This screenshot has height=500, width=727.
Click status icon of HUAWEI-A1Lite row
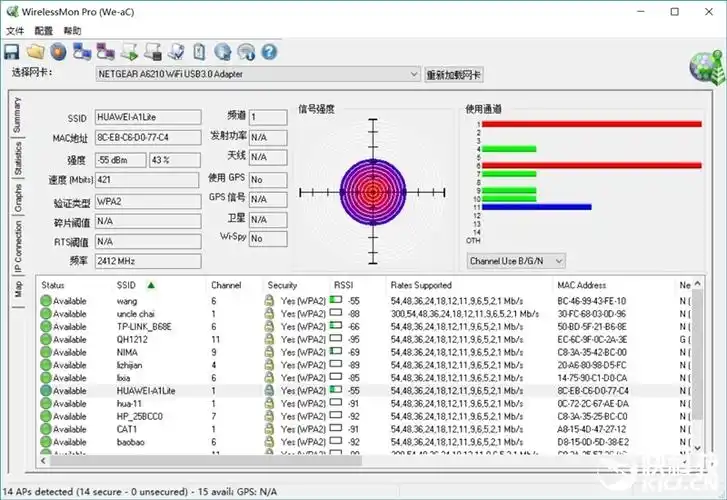(x=45, y=391)
